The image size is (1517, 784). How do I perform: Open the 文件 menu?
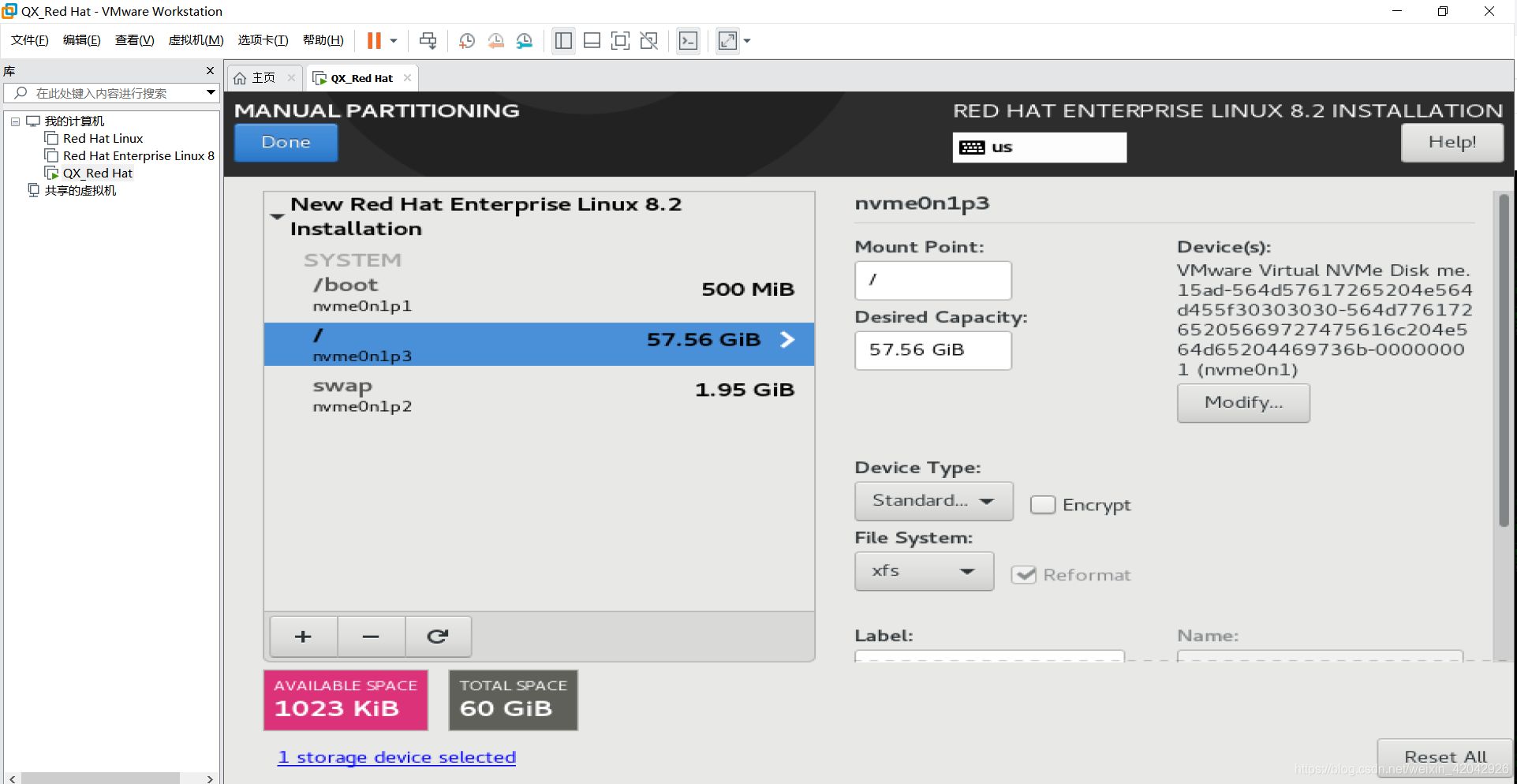(x=30, y=40)
